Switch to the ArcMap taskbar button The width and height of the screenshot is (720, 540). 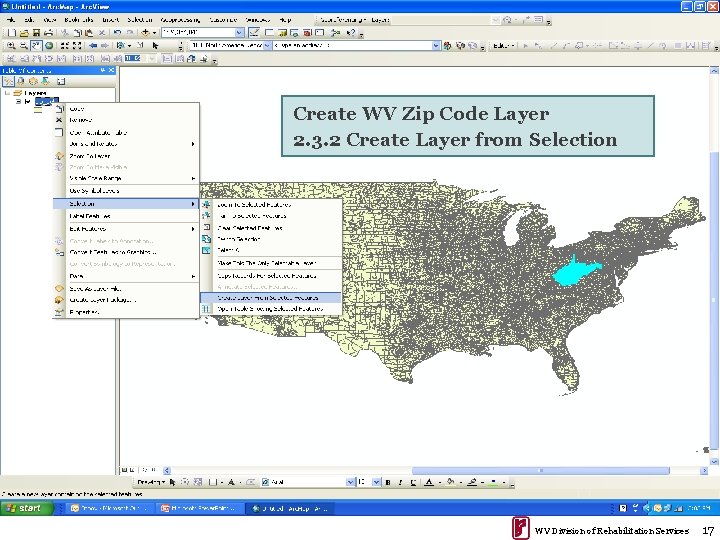(x=290, y=508)
